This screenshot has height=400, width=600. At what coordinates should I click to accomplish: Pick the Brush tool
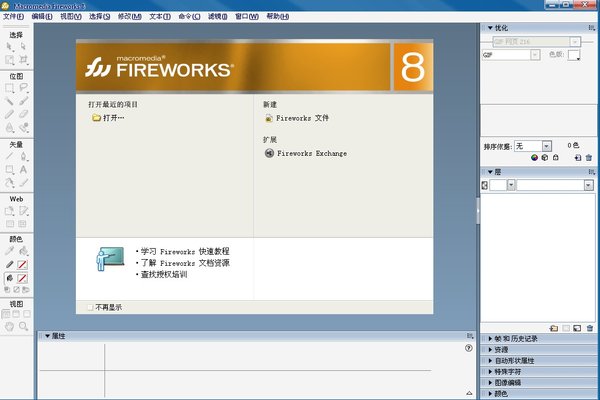click(x=23, y=101)
